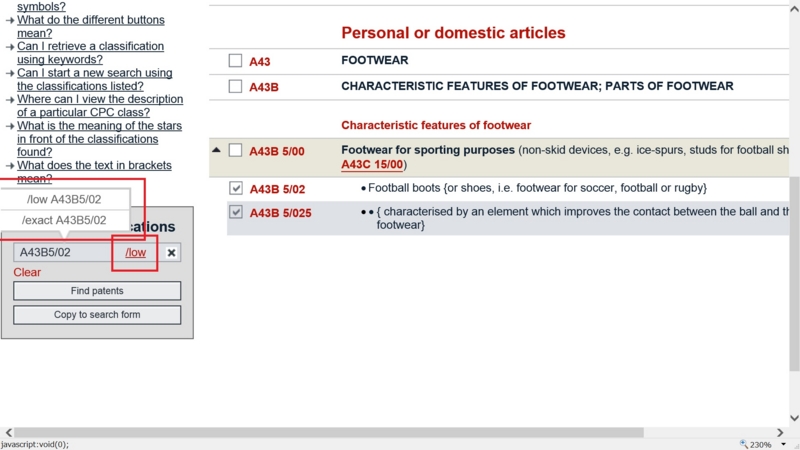Open the A43B 5/02 classification link
Screen dimensions: 800x450
277,189
